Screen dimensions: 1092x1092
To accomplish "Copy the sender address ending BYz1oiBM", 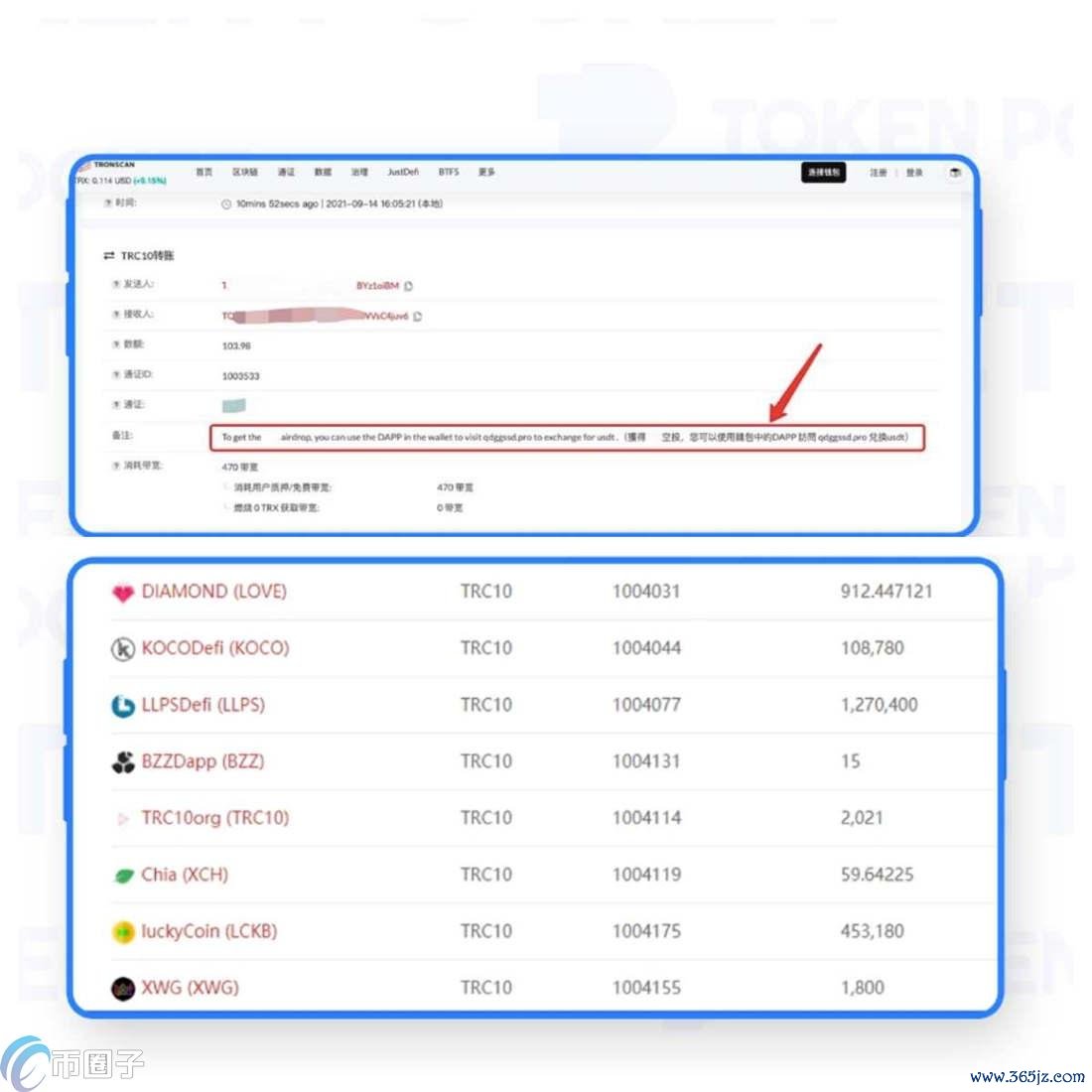I will click(409, 286).
